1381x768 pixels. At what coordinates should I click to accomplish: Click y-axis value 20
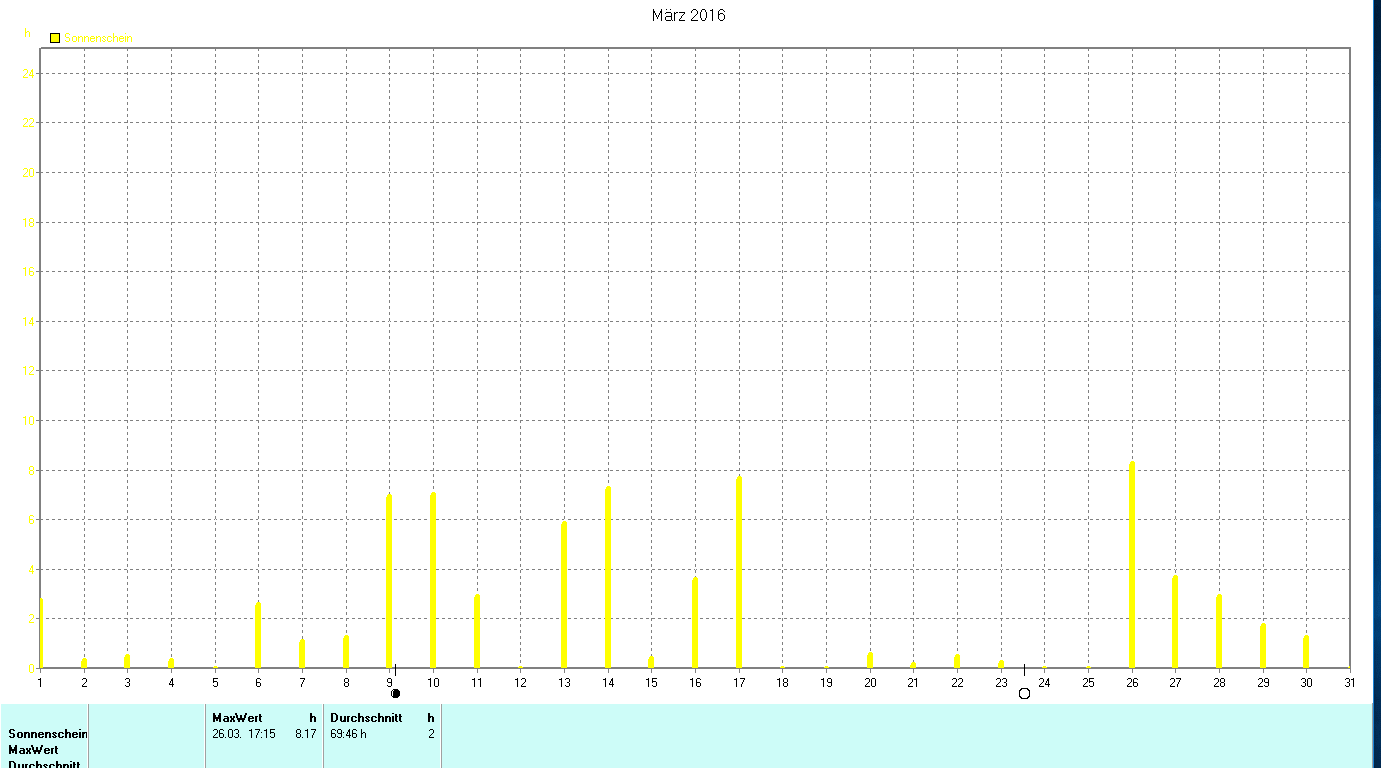click(30, 172)
